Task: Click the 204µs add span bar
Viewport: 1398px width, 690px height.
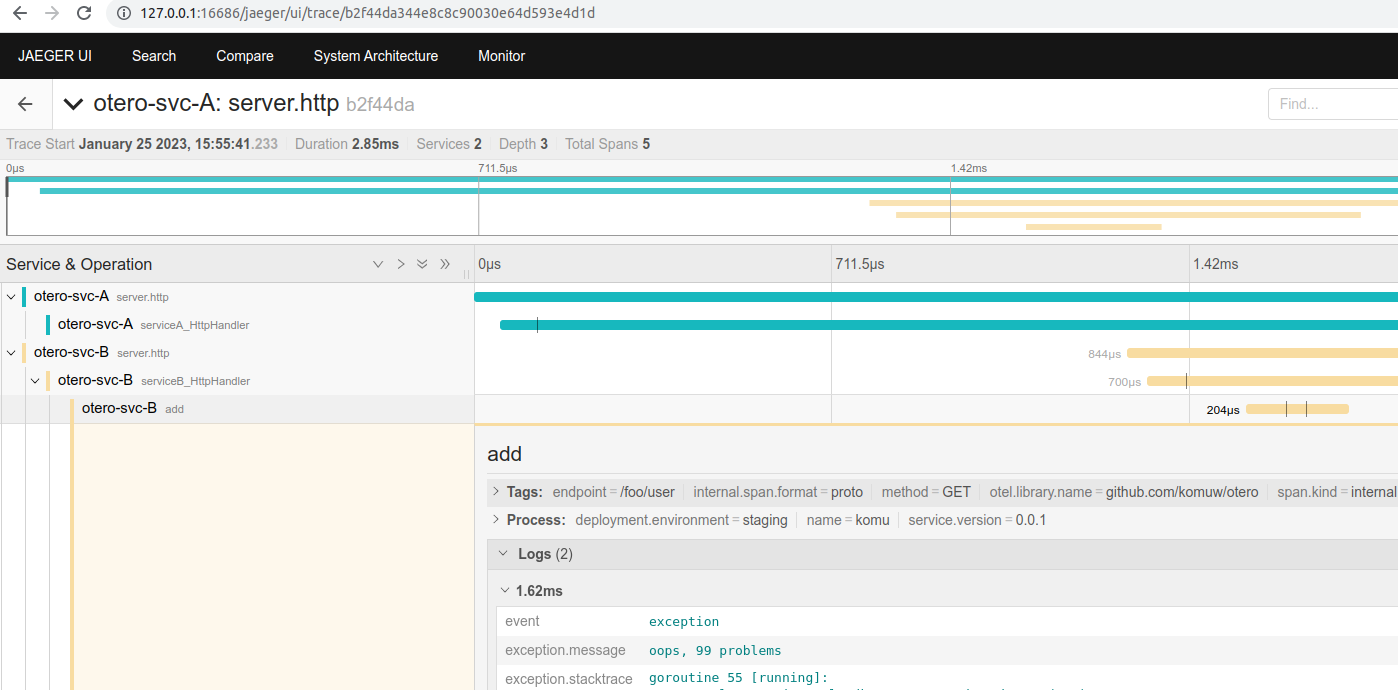Action: (1297, 409)
